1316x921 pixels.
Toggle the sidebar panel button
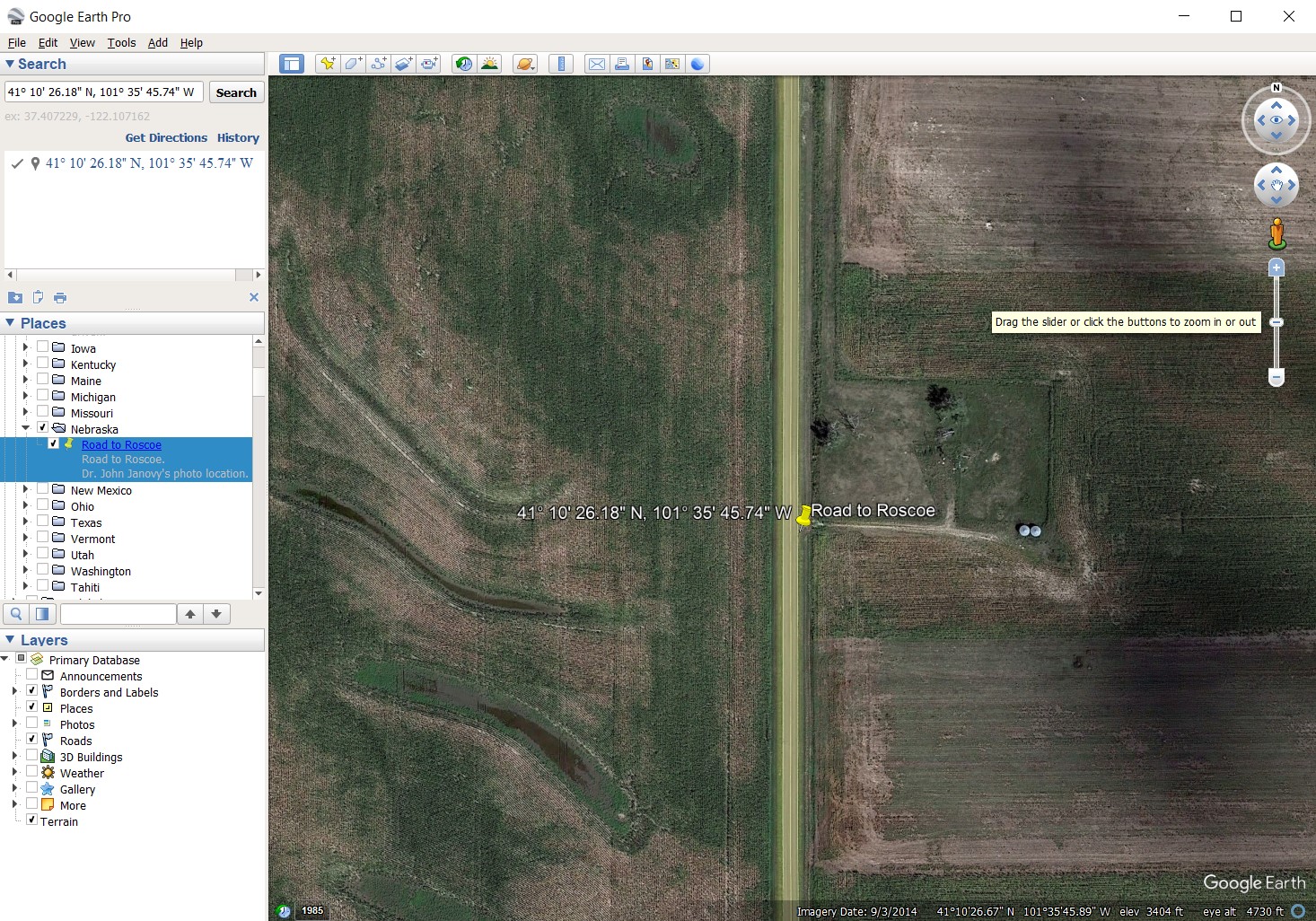(291, 64)
